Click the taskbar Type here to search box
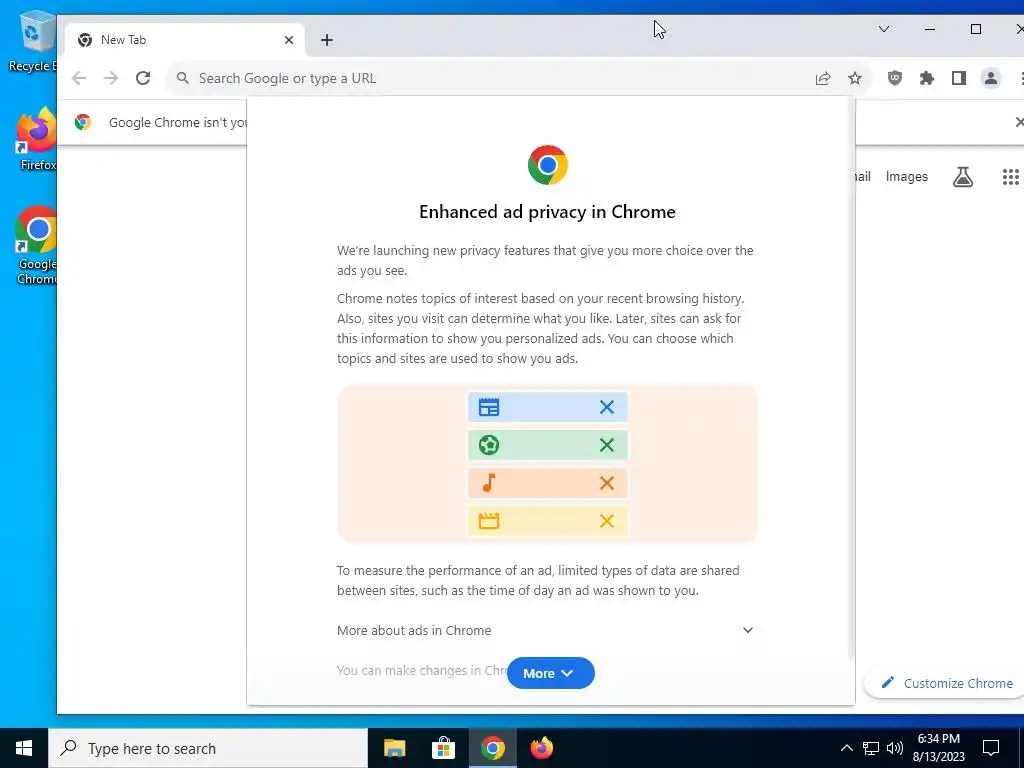1024x768 pixels. (208, 748)
